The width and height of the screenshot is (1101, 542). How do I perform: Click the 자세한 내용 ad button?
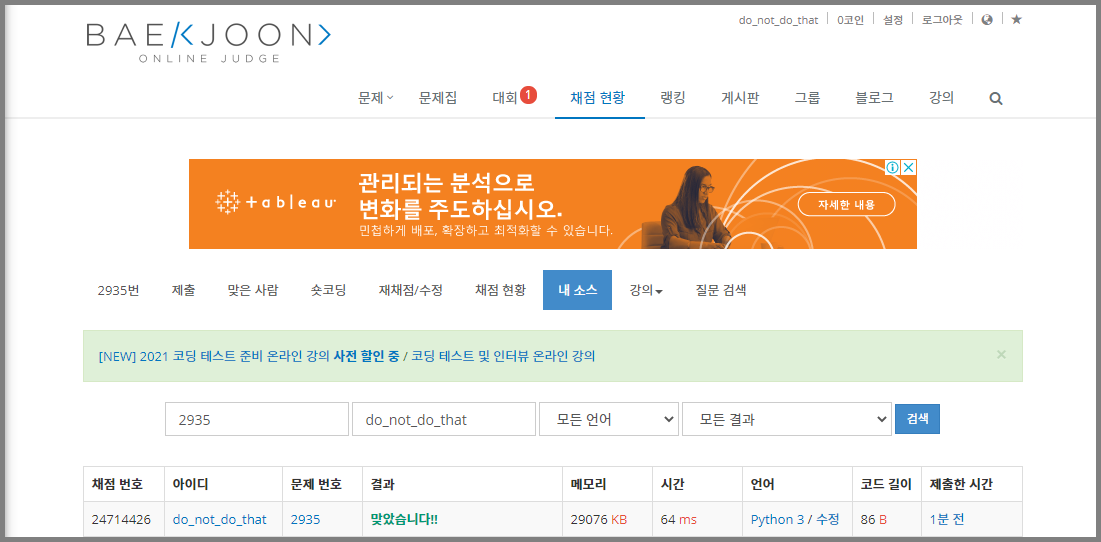847,204
